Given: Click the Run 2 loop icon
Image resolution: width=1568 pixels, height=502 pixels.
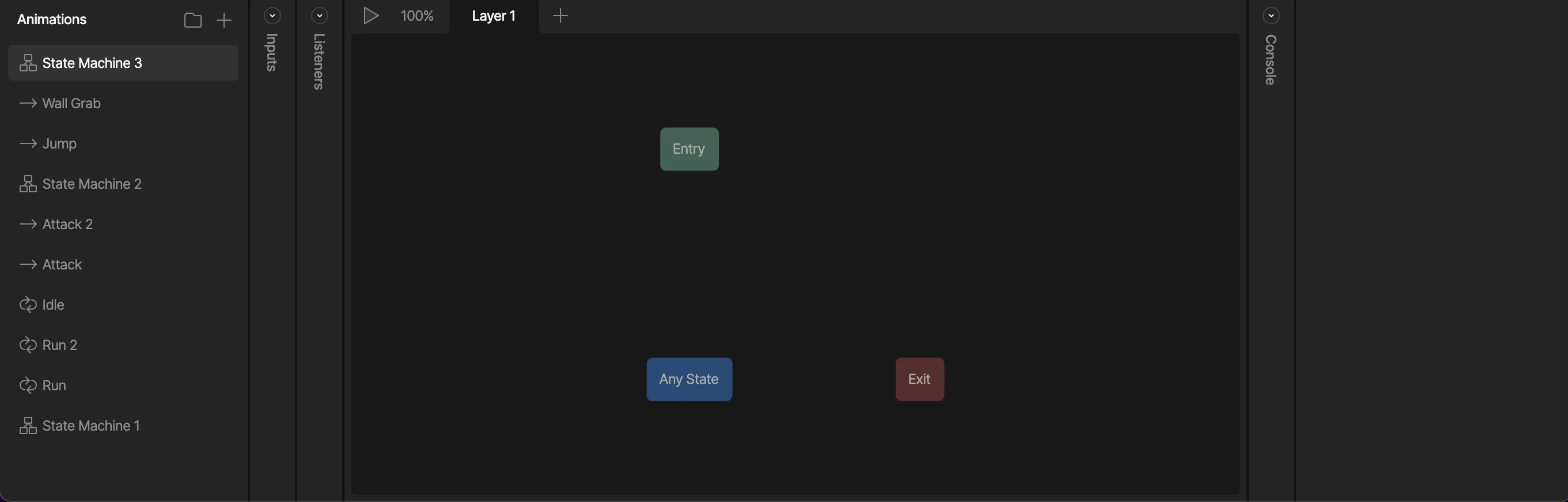Looking at the screenshot, I should coord(28,345).
